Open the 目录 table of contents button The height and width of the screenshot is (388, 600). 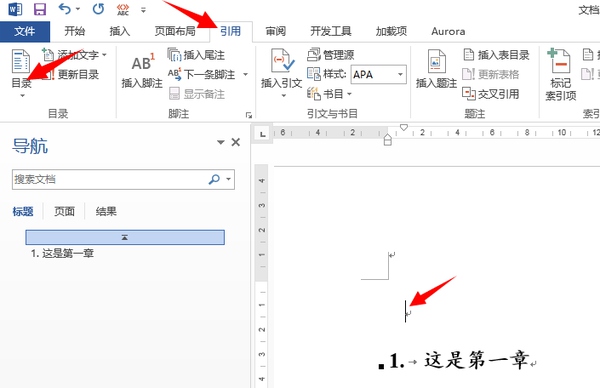(x=21, y=73)
